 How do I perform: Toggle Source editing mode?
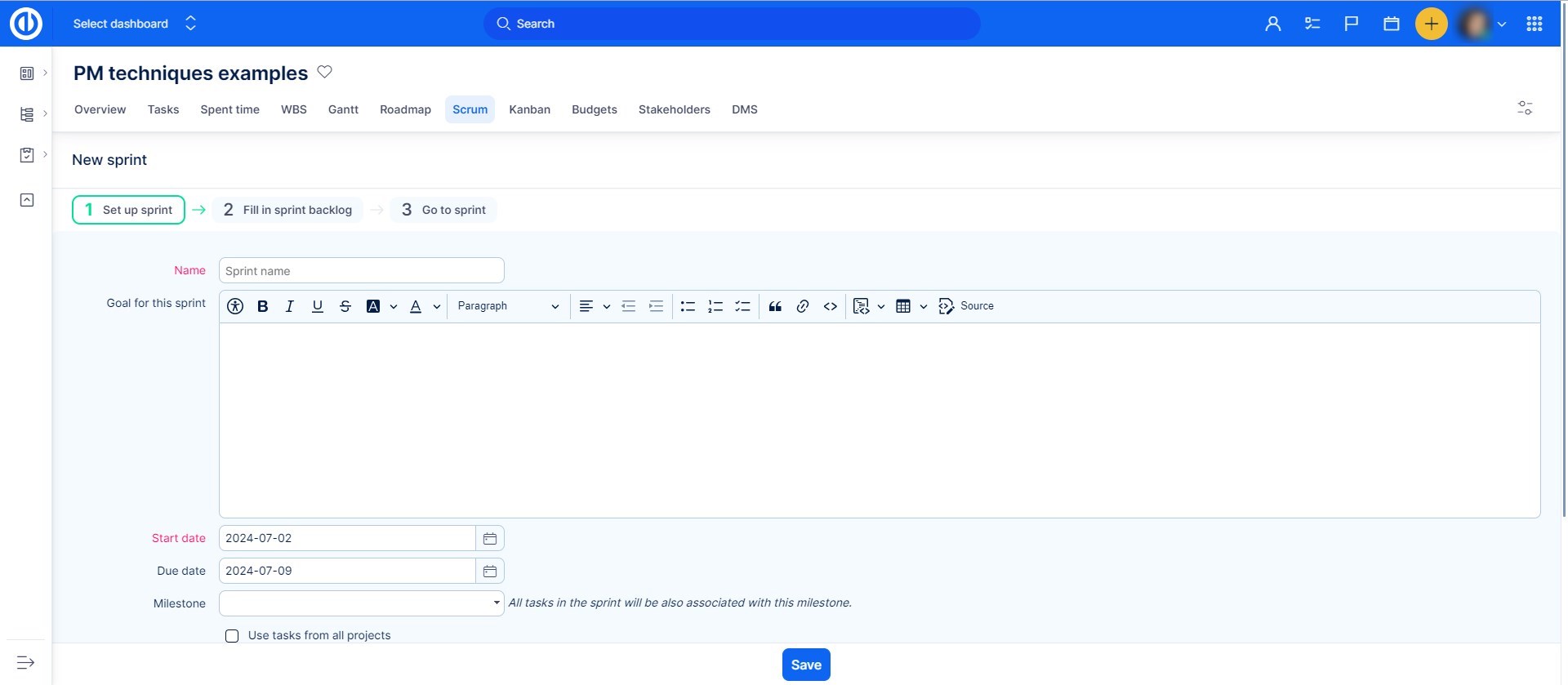966,306
